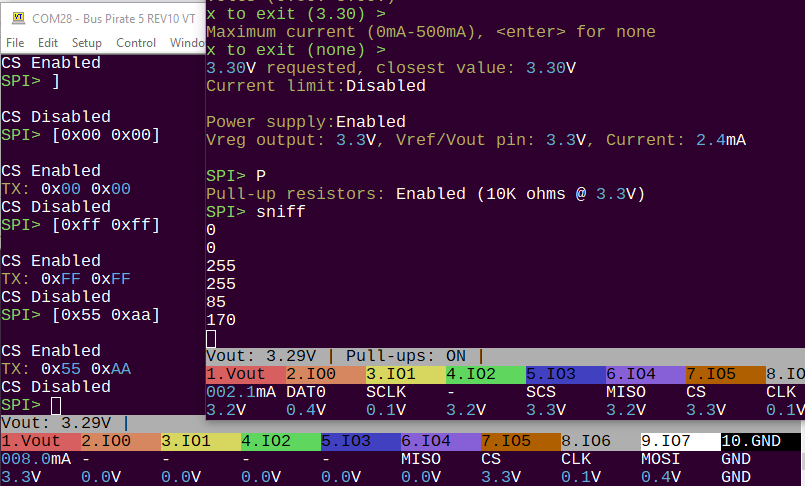Click red 1.Vout cell in front terminal status bar
Image resolution: width=805 pixels, height=486 pixels.
(x=246, y=374)
